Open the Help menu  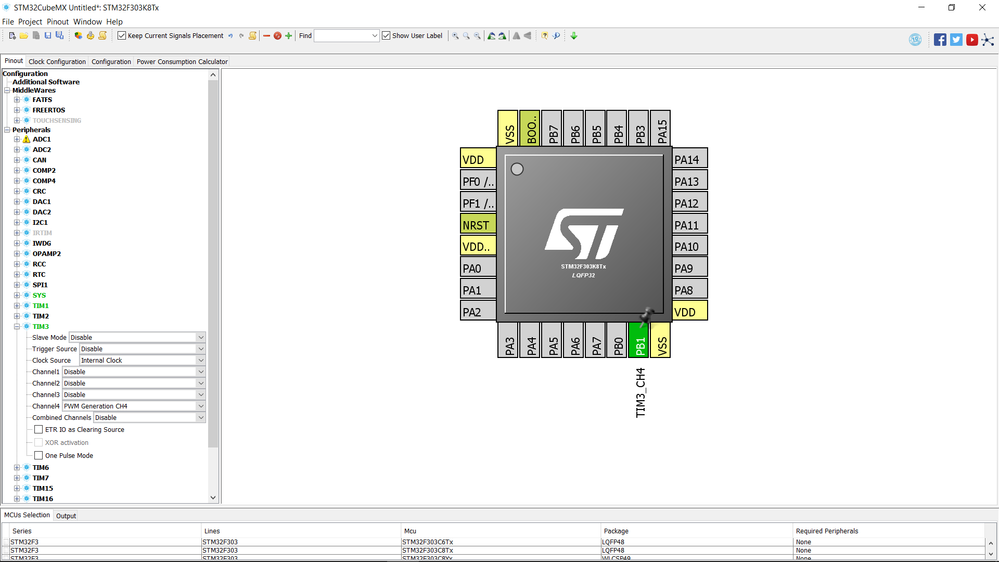tap(115, 22)
